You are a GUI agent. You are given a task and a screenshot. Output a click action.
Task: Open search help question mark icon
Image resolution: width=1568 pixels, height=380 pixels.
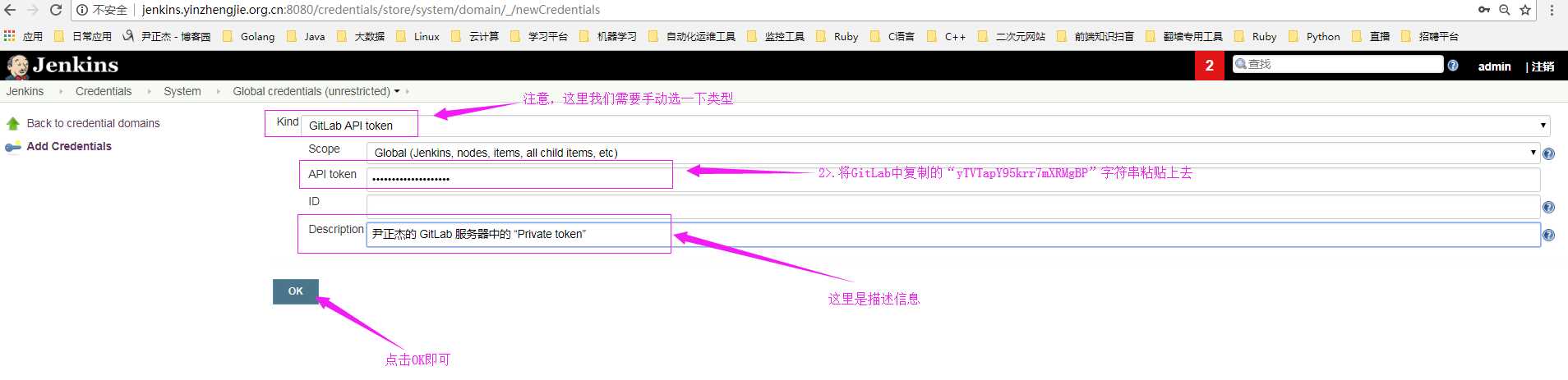(x=1453, y=65)
